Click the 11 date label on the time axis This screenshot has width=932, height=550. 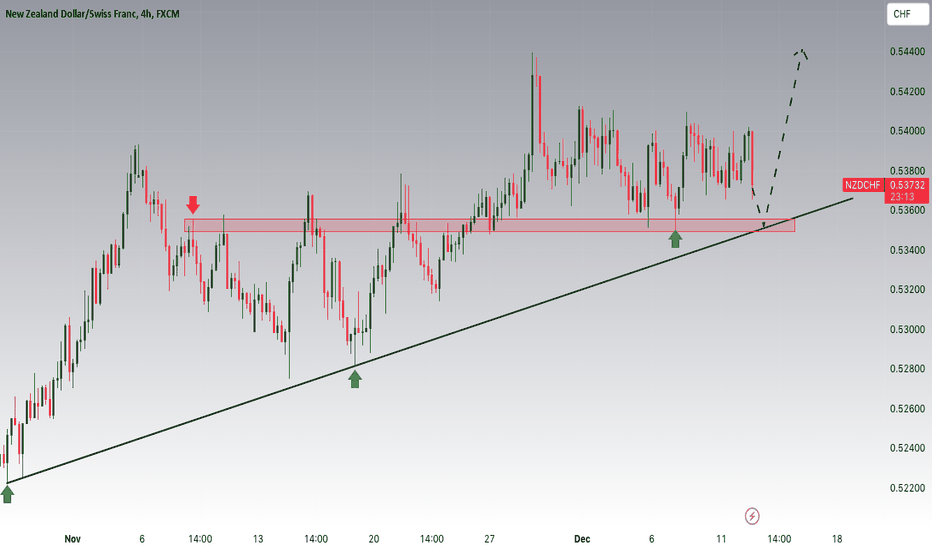tap(721, 539)
